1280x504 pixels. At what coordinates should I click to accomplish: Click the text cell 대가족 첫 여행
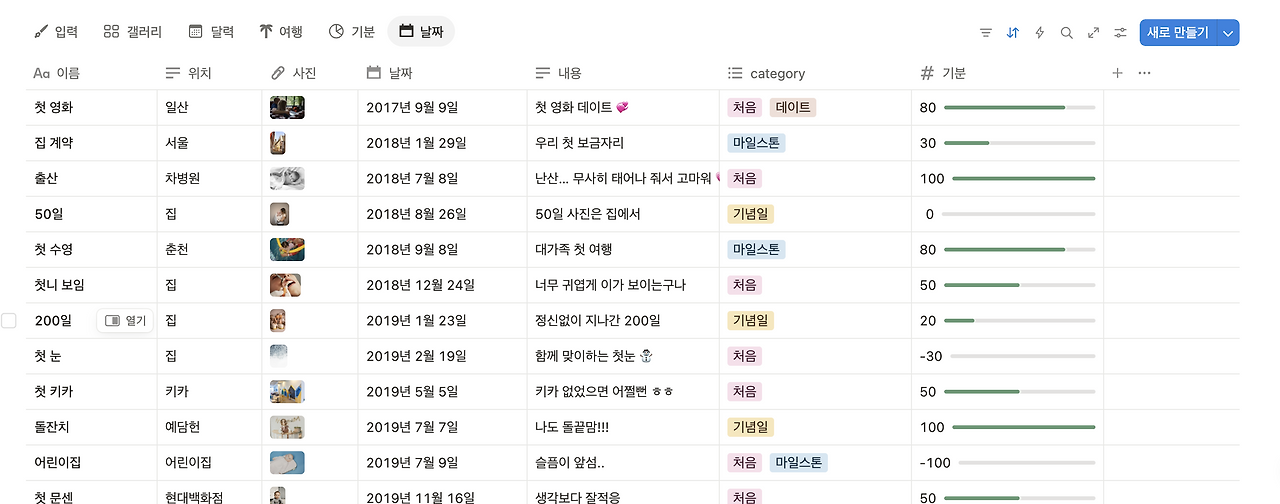[x=623, y=250]
